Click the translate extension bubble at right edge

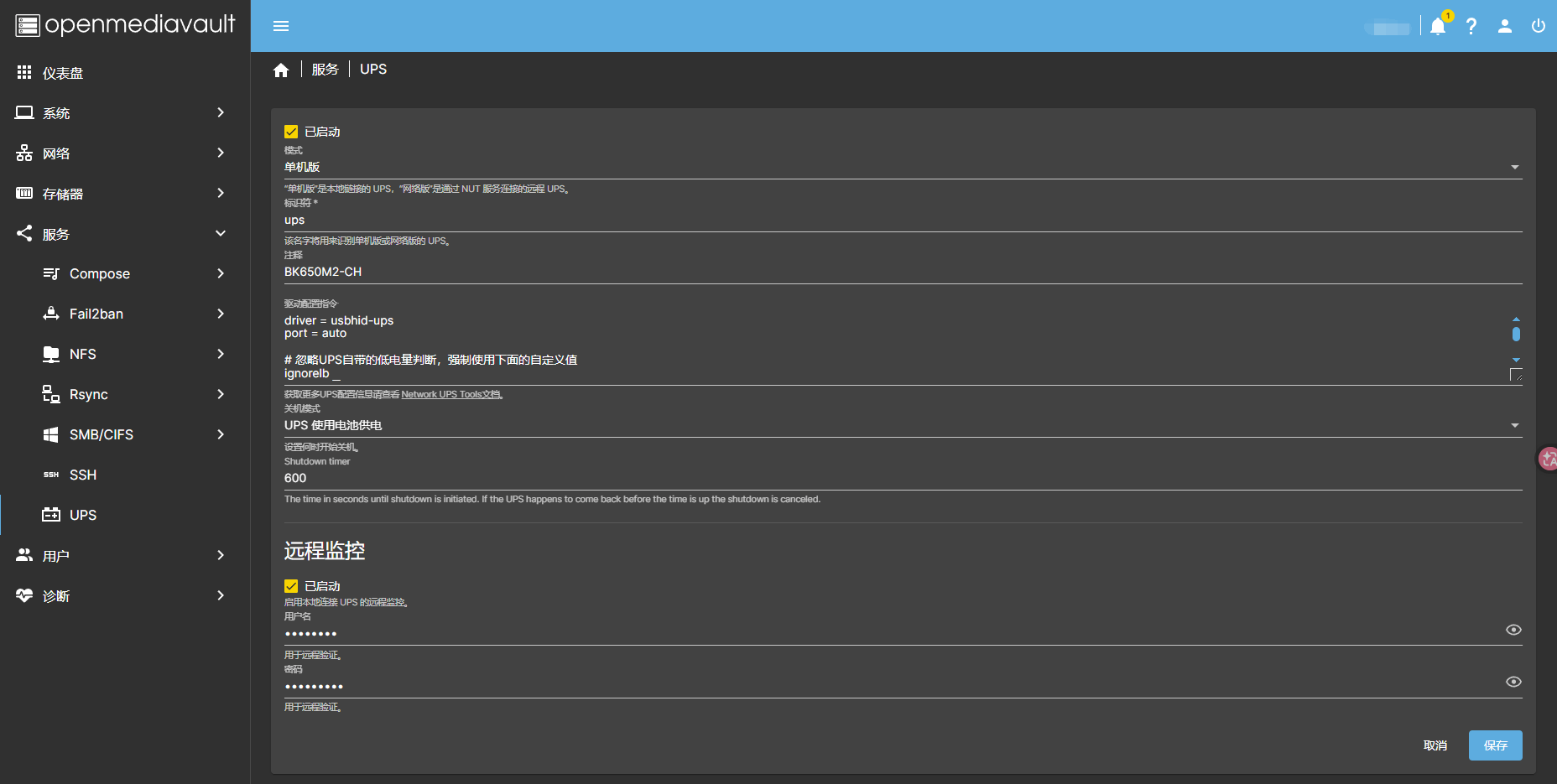click(1548, 459)
